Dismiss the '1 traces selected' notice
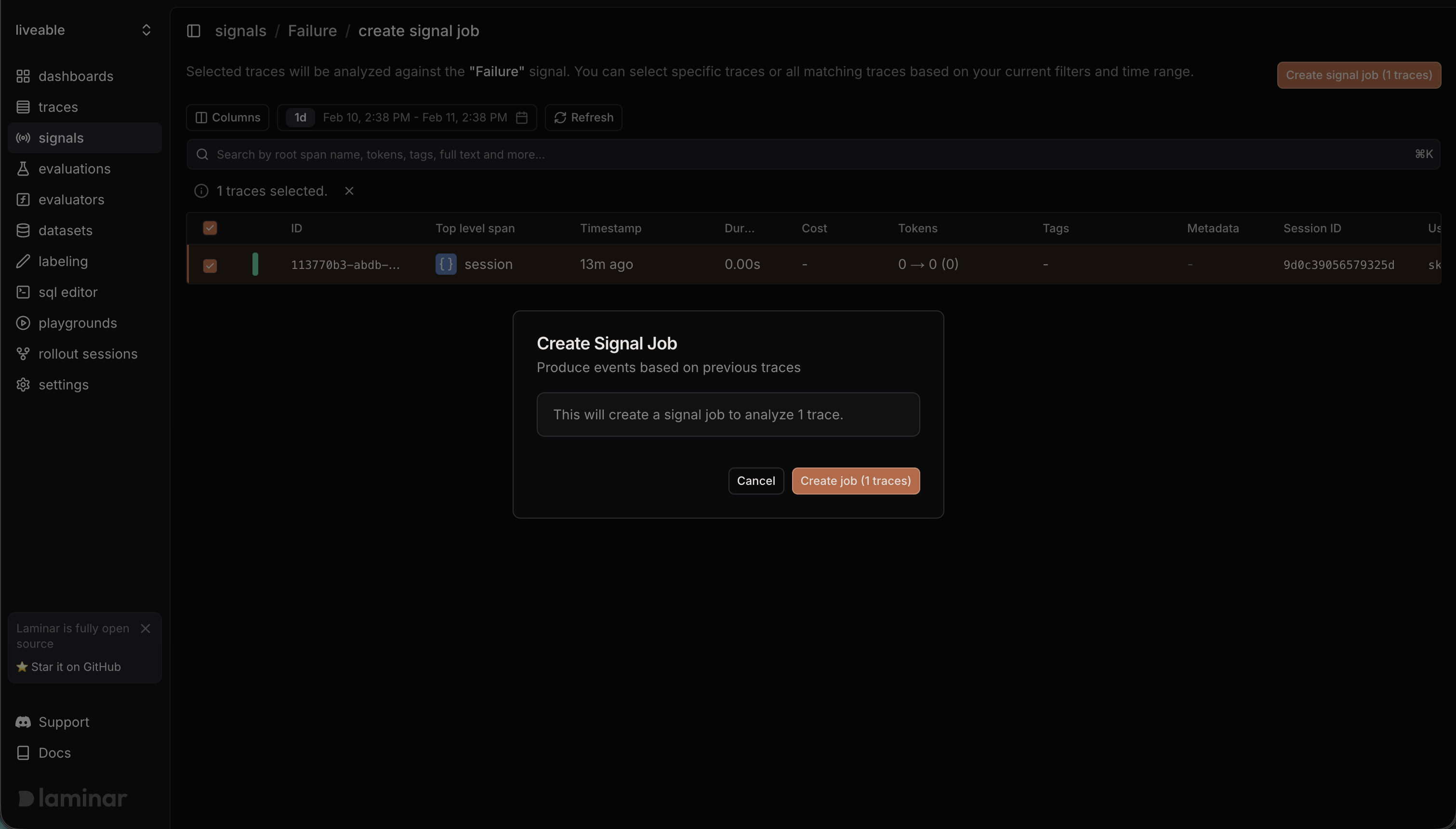The image size is (1456, 829). pyautogui.click(x=349, y=191)
